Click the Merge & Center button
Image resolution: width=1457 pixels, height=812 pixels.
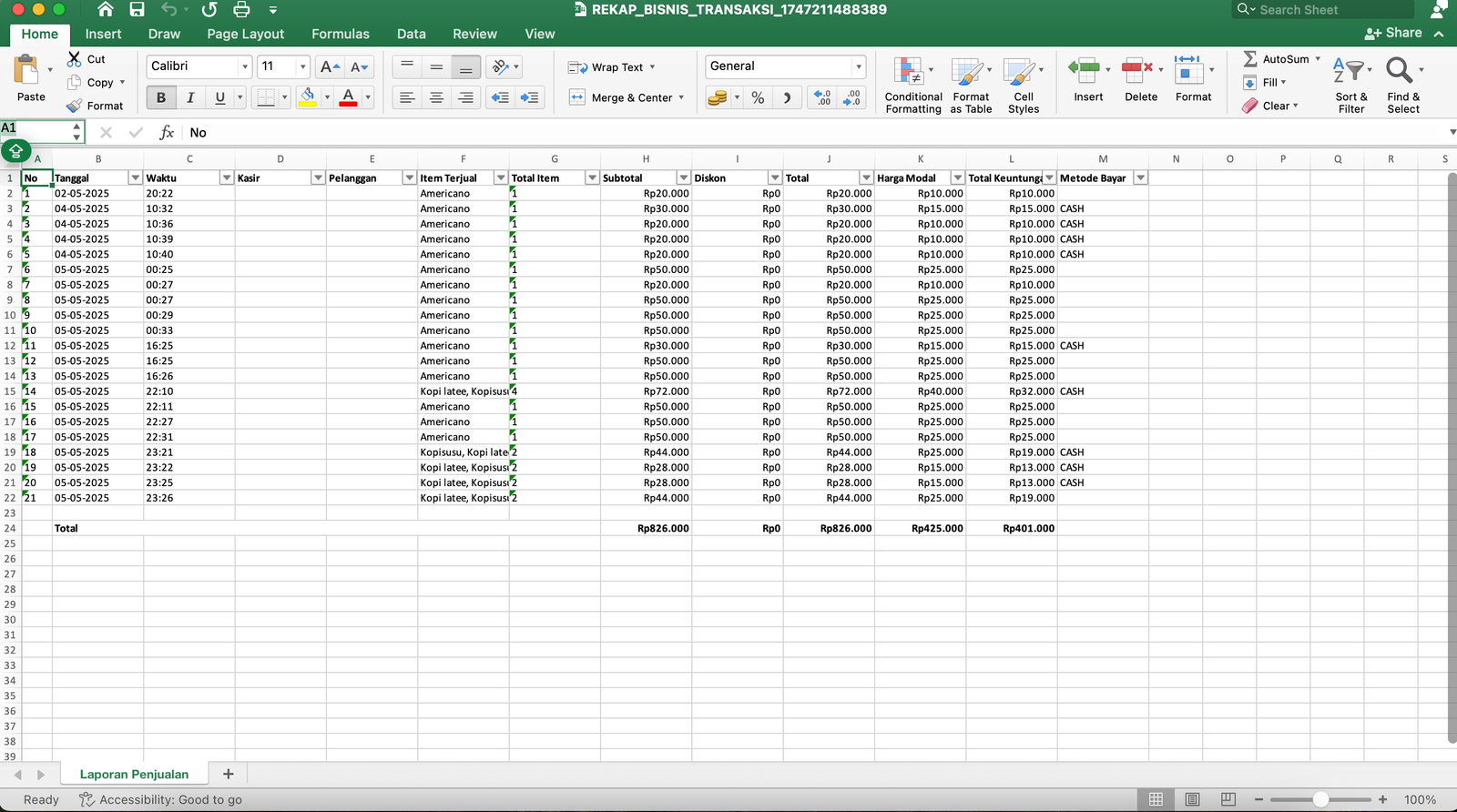point(621,97)
